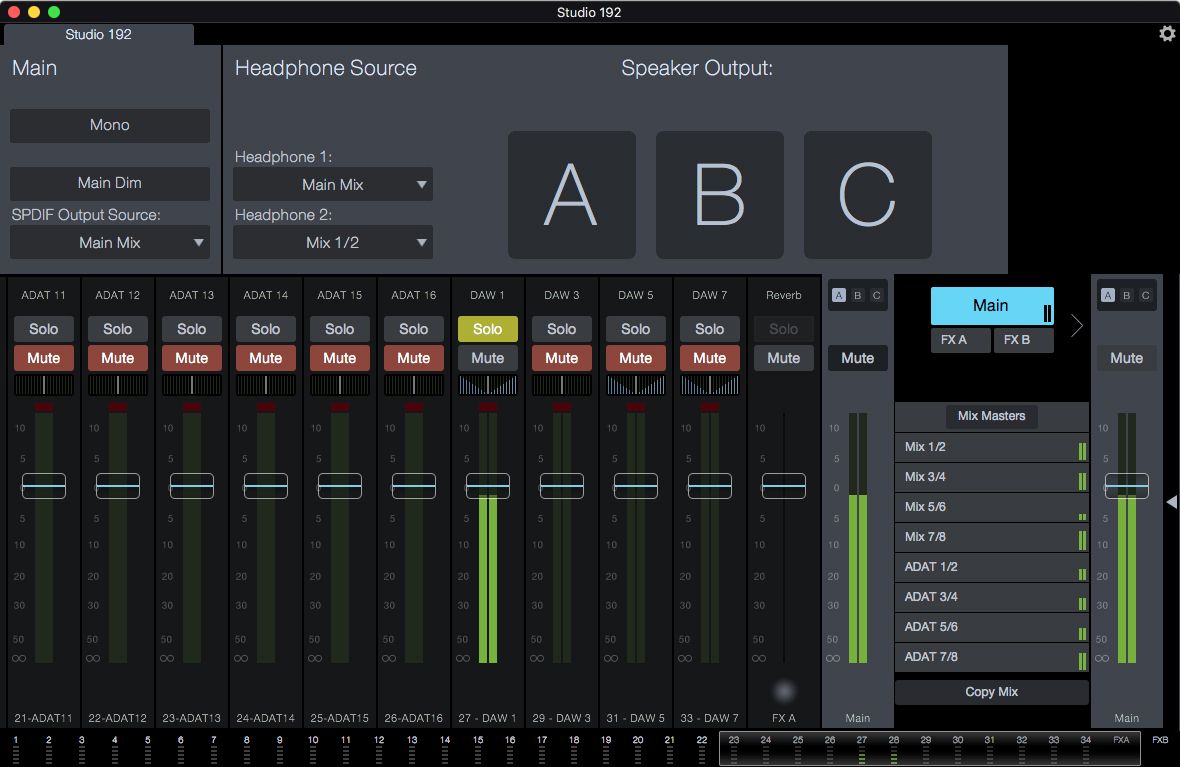Click the DAW 5 pan control
The height and width of the screenshot is (767, 1180).
(636, 385)
